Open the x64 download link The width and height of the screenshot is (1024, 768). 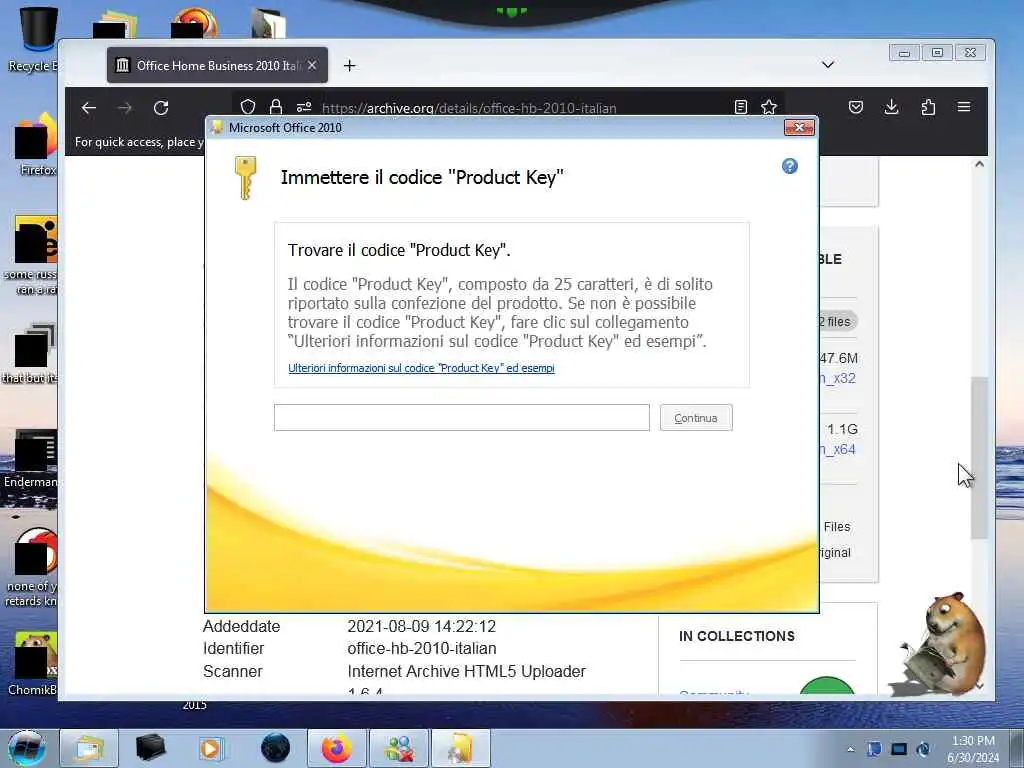pyautogui.click(x=839, y=449)
